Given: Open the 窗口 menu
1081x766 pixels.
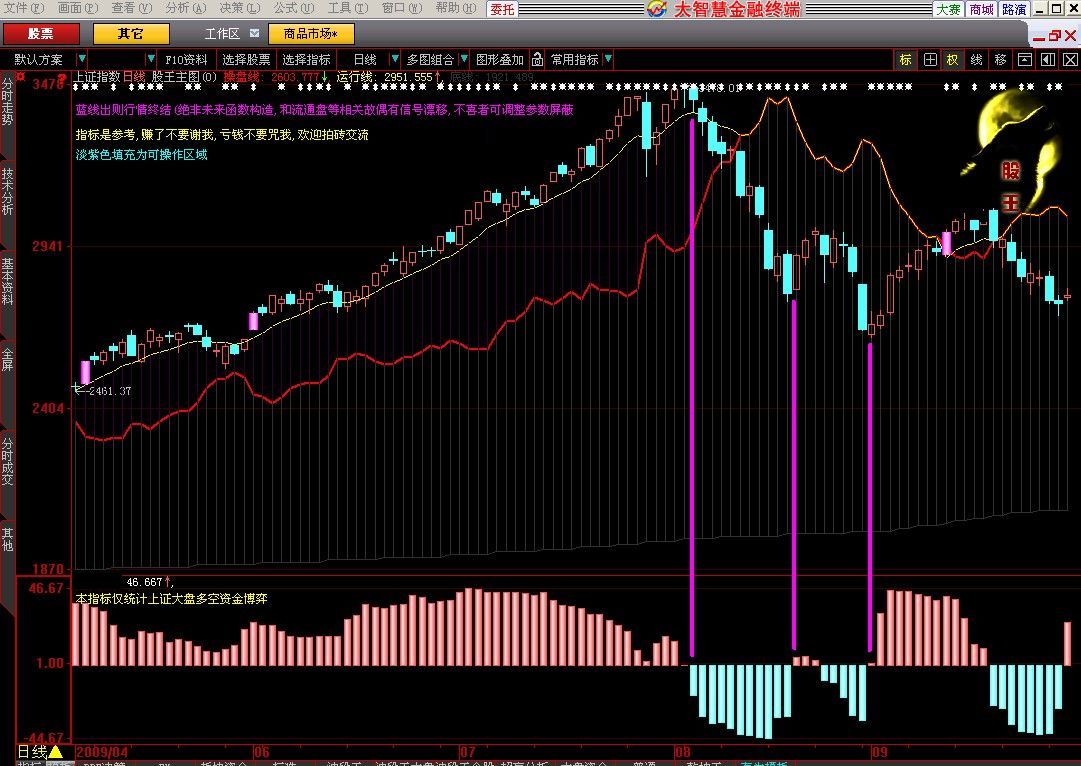Looking at the screenshot, I should coord(402,8).
